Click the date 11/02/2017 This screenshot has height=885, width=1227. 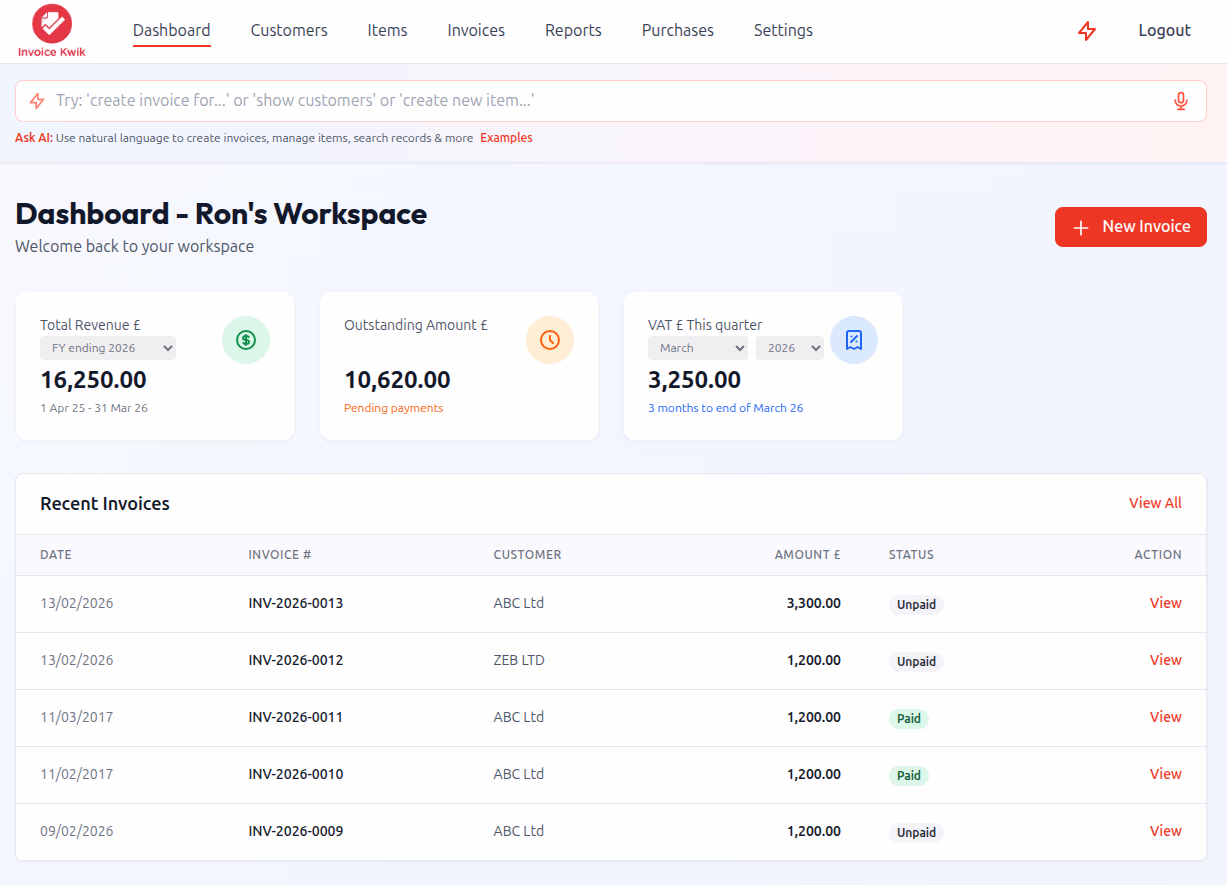(x=77, y=774)
